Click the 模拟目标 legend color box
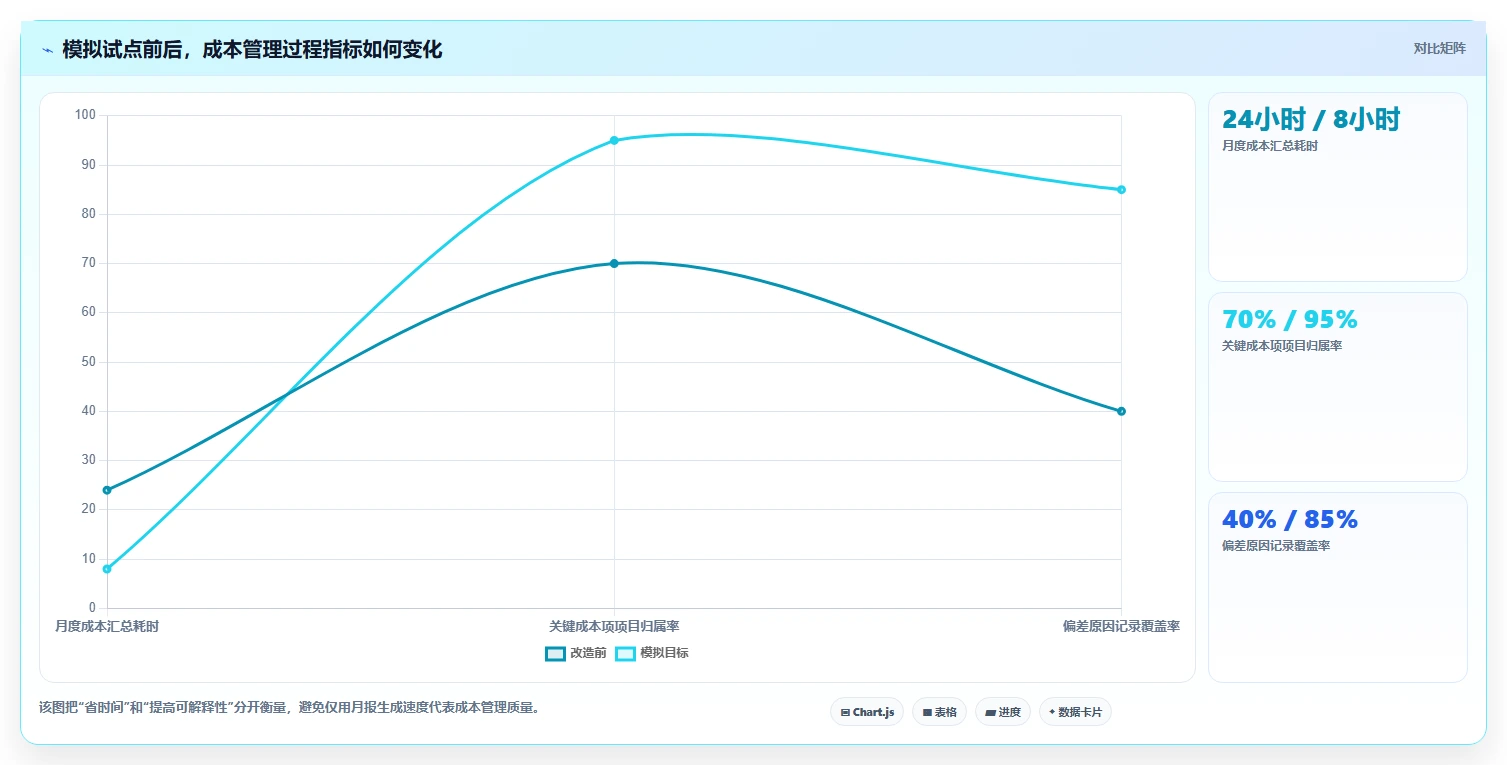Image resolution: width=1507 pixels, height=765 pixels. pyautogui.click(x=625, y=653)
